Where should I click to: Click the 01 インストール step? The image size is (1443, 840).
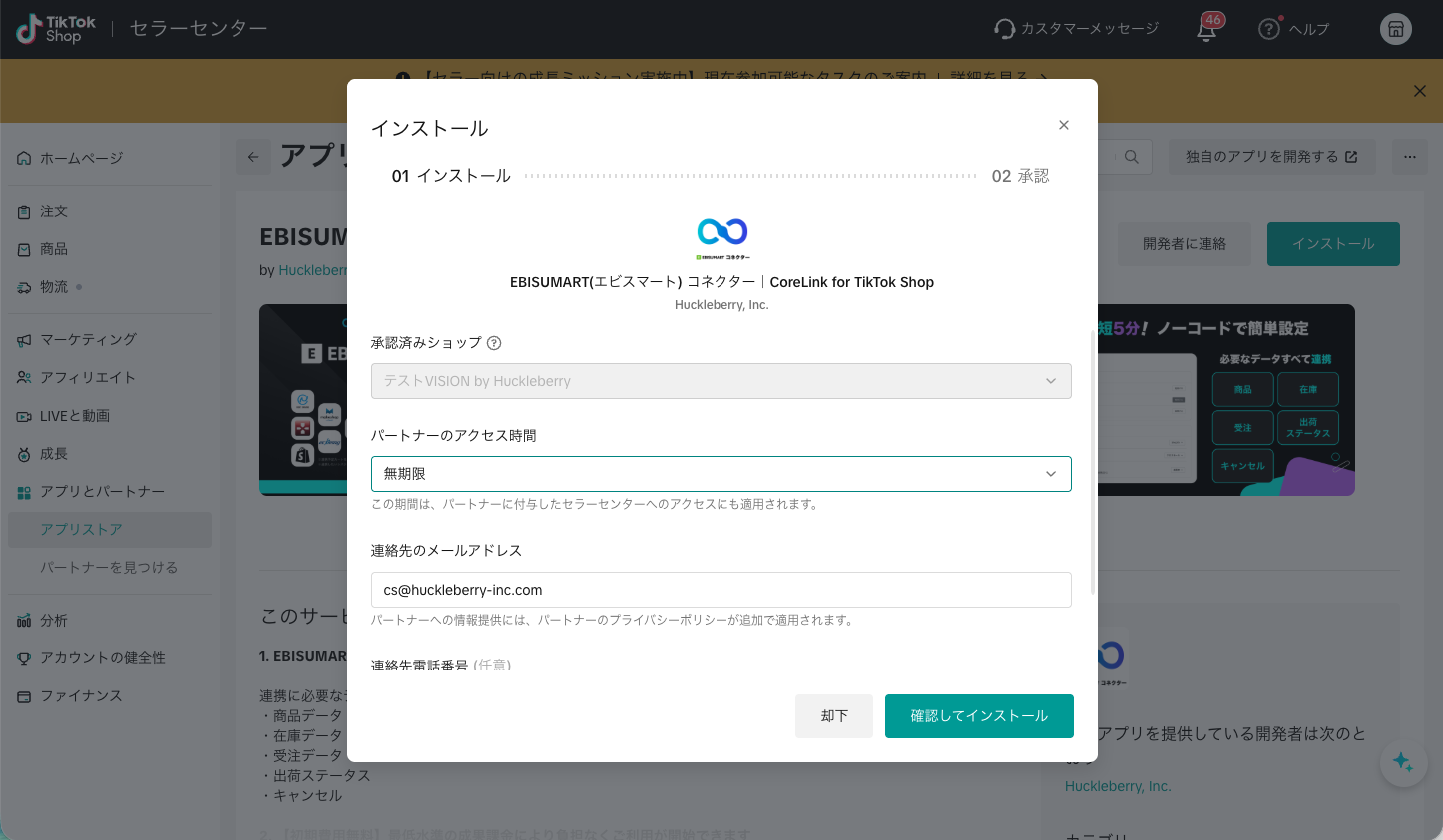pyautogui.click(x=451, y=176)
